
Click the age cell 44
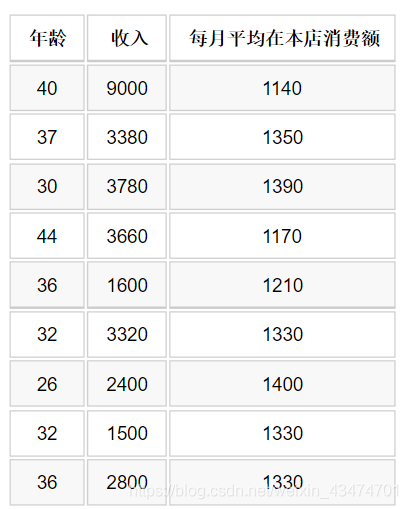[x=47, y=236]
